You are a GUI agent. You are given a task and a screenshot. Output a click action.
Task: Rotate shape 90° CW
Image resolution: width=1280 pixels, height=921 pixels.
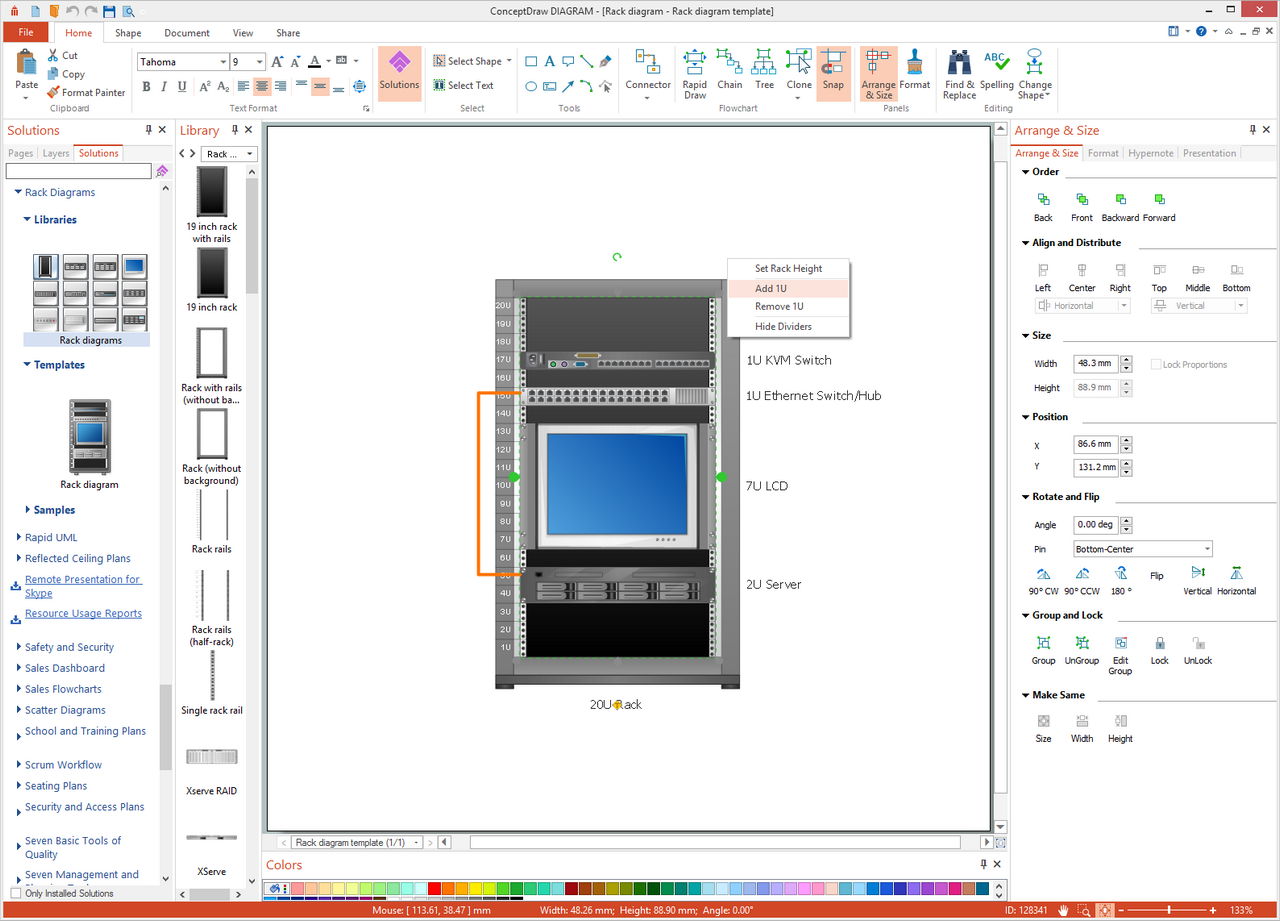tap(1044, 574)
